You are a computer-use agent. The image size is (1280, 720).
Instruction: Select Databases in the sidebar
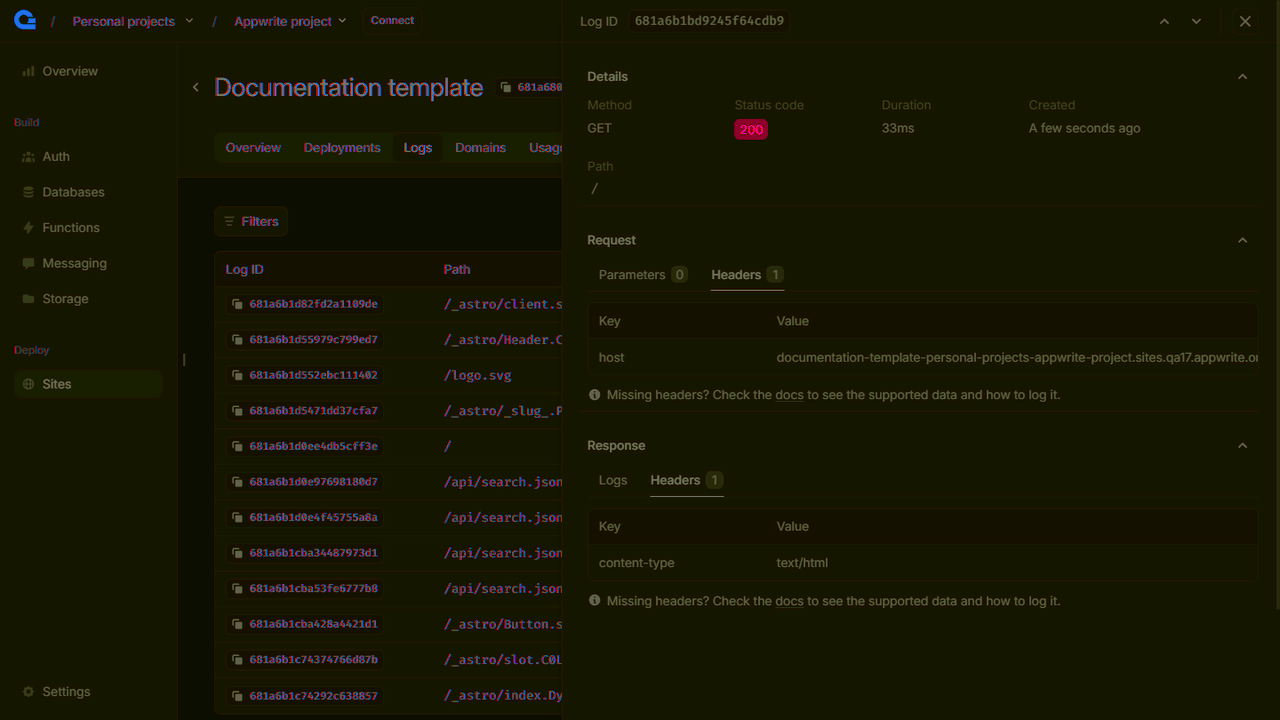72,191
